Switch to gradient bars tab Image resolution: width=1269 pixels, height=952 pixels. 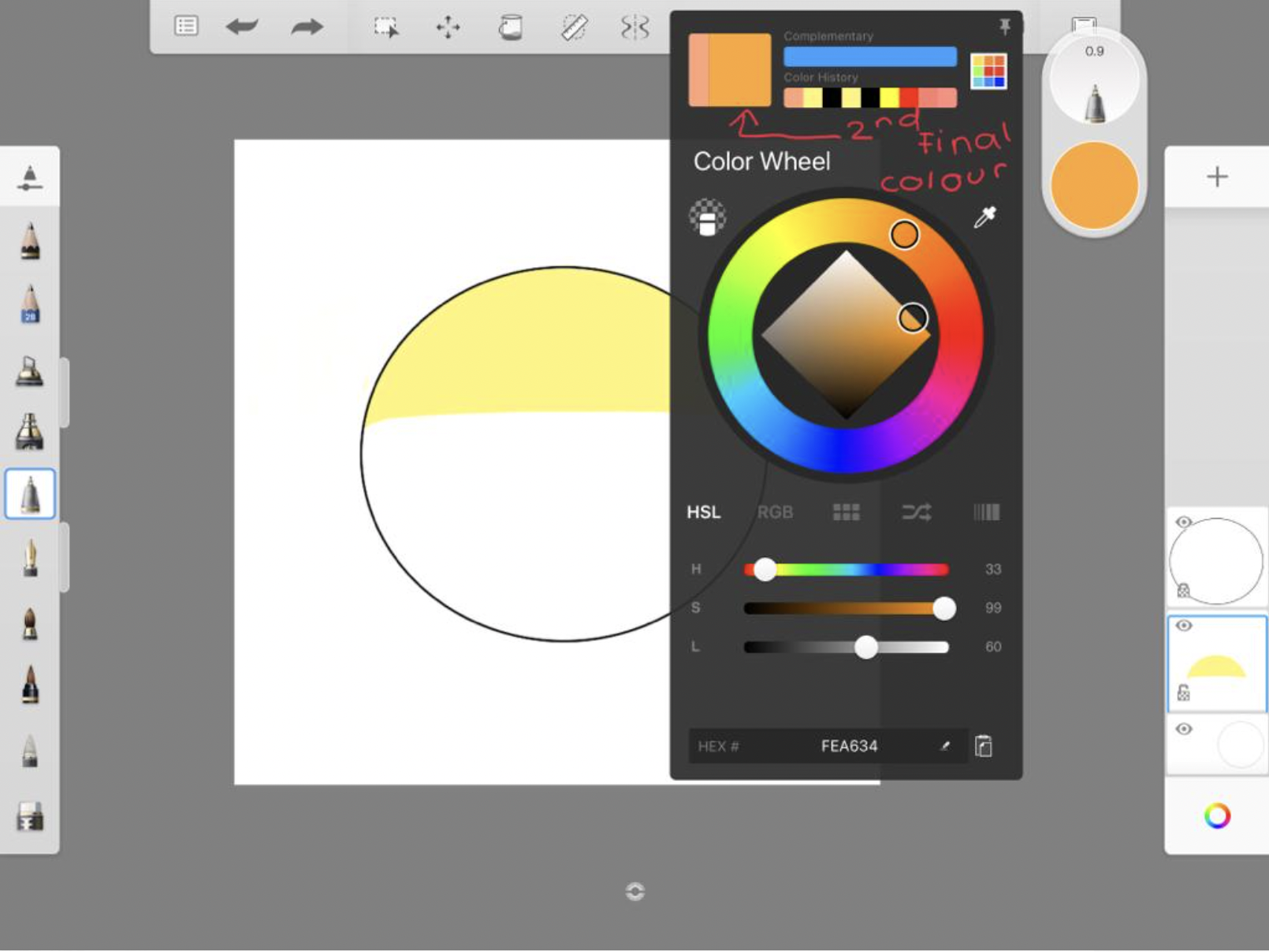pyautogui.click(x=986, y=512)
